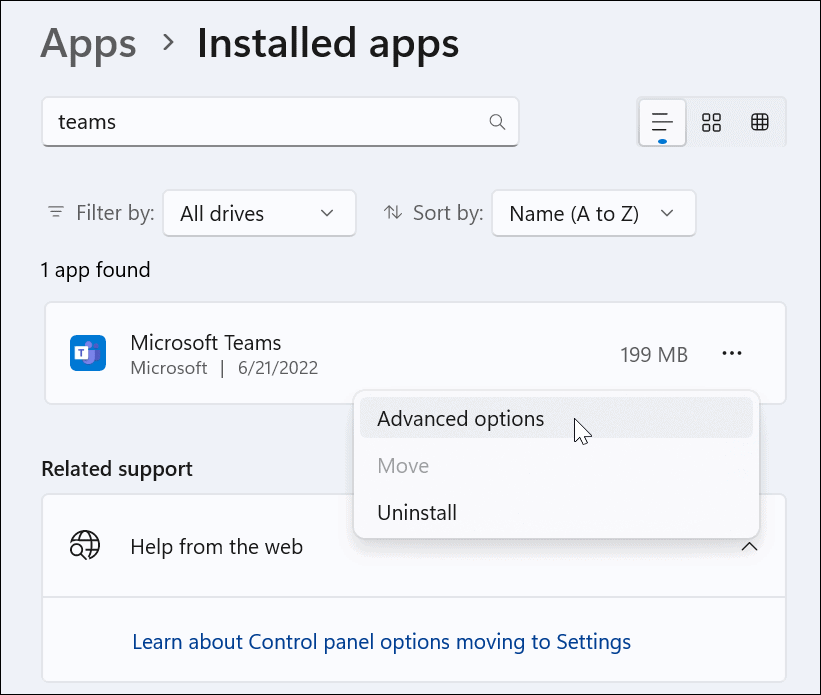Go back to Apps via the breadcrumb
The width and height of the screenshot is (821, 695).
[x=88, y=43]
